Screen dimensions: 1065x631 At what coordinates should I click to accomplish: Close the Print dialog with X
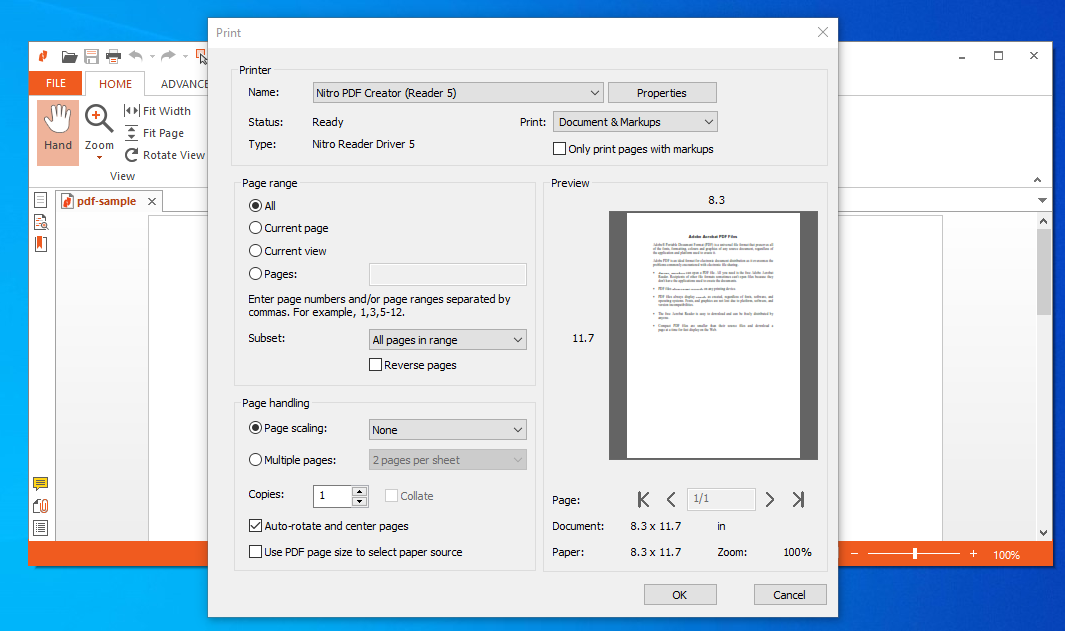pos(823,32)
